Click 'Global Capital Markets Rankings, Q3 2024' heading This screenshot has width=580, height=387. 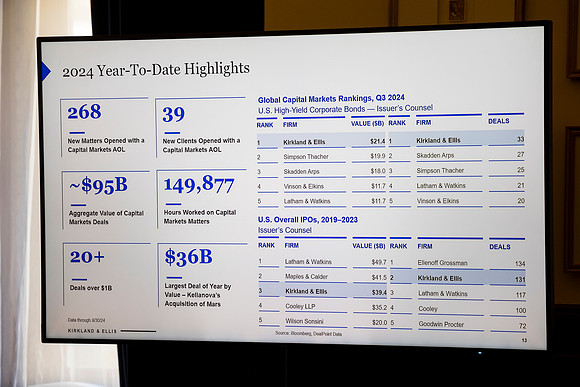tap(331, 99)
